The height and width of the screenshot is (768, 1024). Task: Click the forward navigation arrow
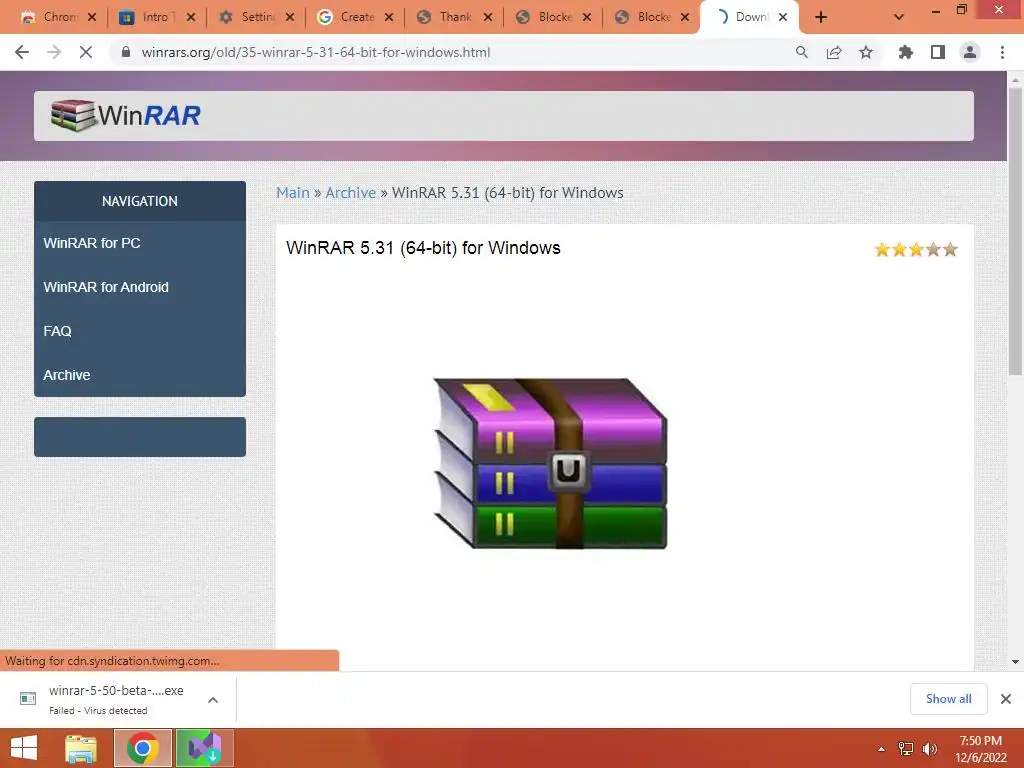54,52
